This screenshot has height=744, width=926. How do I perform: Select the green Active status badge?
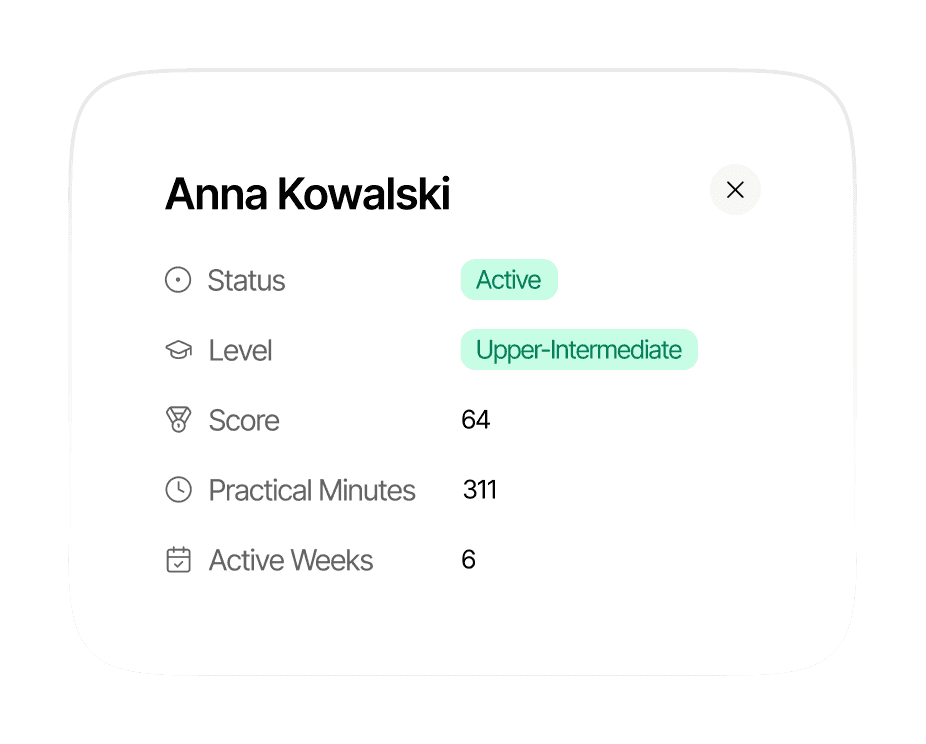[508, 279]
